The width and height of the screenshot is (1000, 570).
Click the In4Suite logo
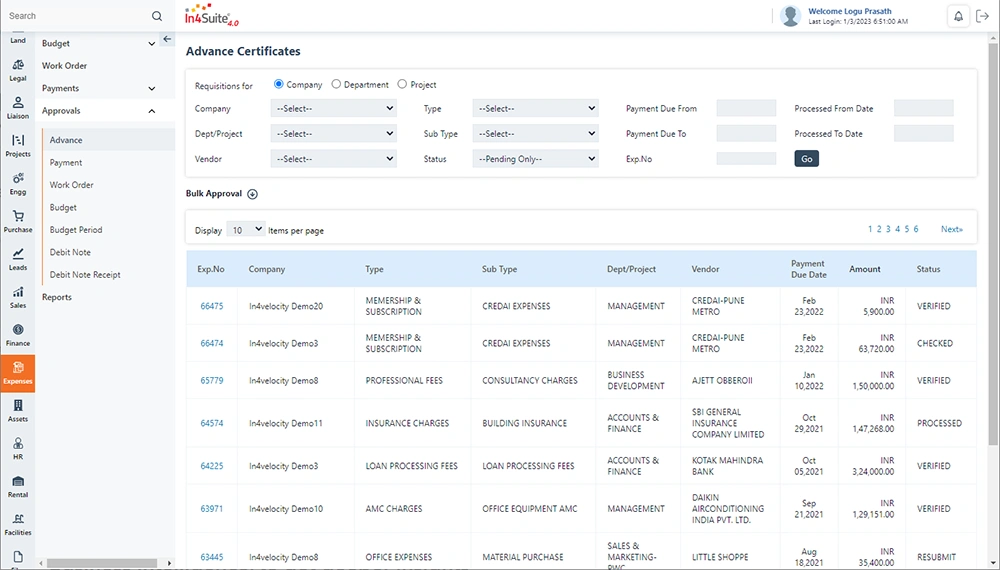coord(211,15)
